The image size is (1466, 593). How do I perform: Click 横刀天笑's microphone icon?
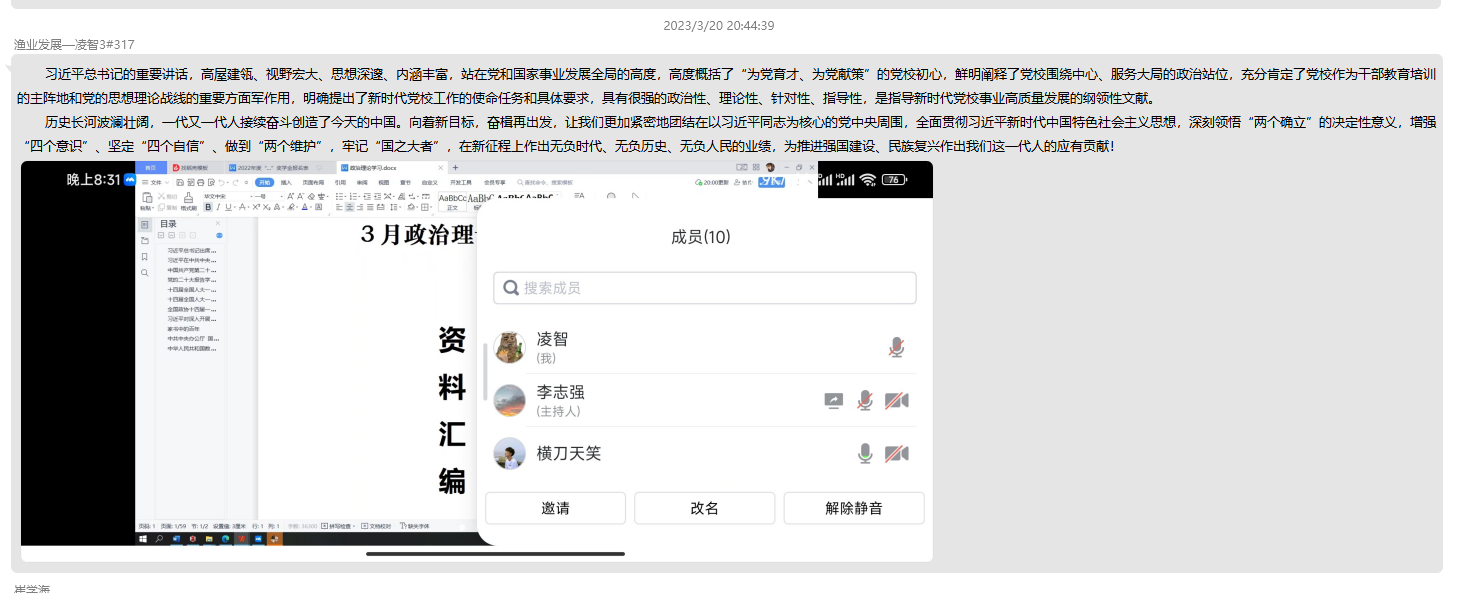click(x=865, y=454)
